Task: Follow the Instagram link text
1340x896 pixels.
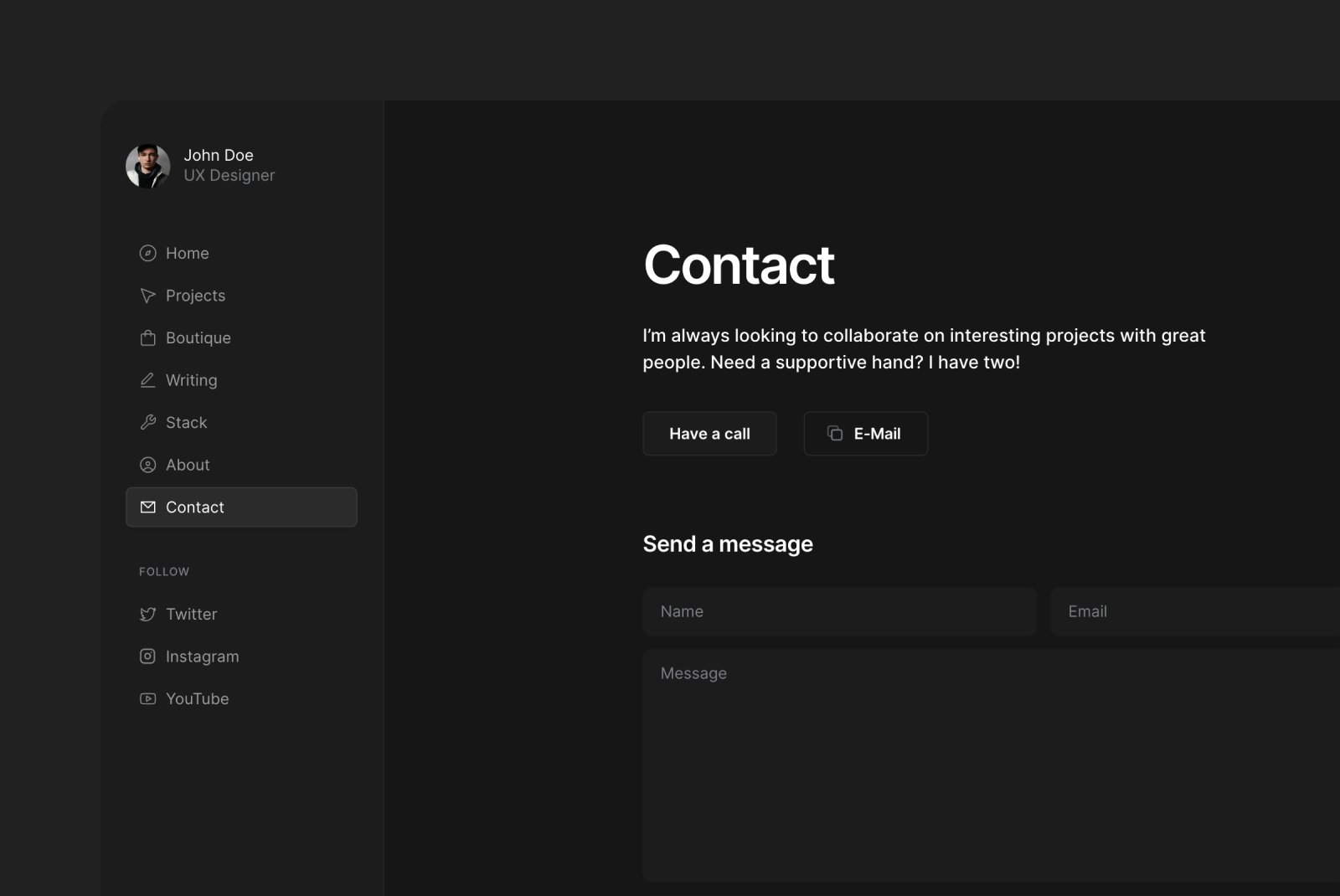Action: point(203,657)
